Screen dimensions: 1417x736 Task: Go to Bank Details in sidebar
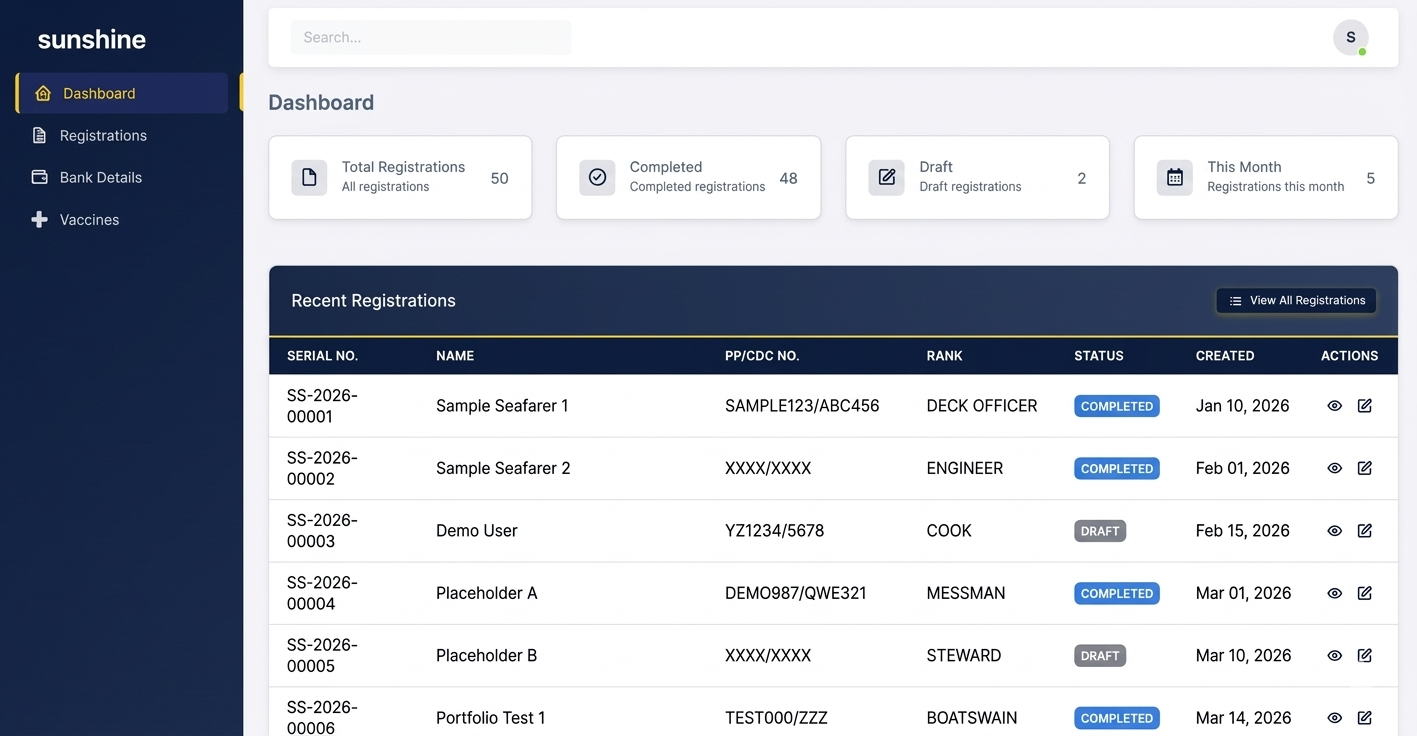(100, 177)
